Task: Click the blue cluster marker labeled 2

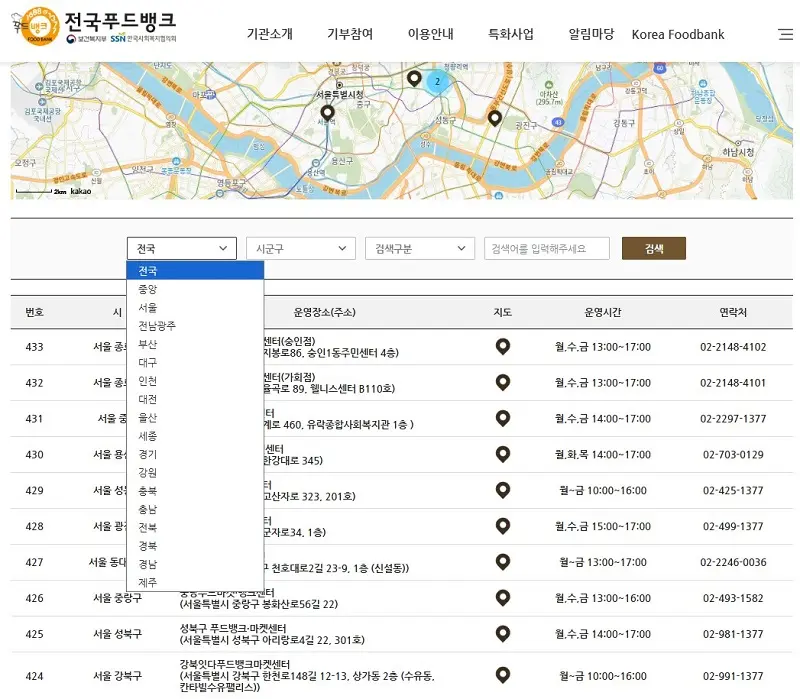Action: (437, 82)
